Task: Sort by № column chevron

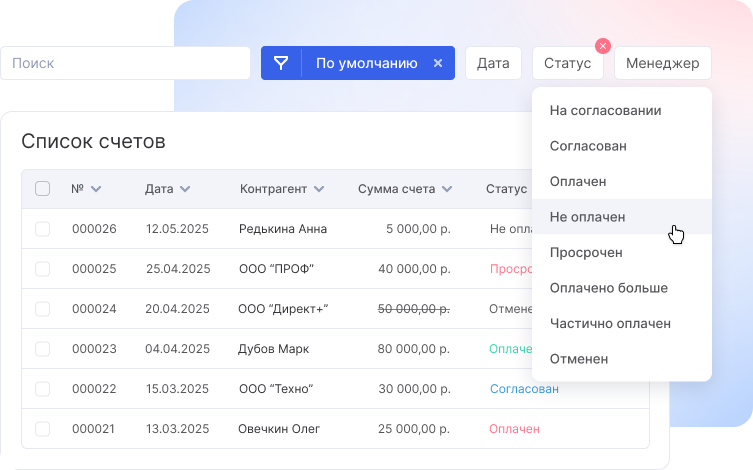Action: click(96, 189)
